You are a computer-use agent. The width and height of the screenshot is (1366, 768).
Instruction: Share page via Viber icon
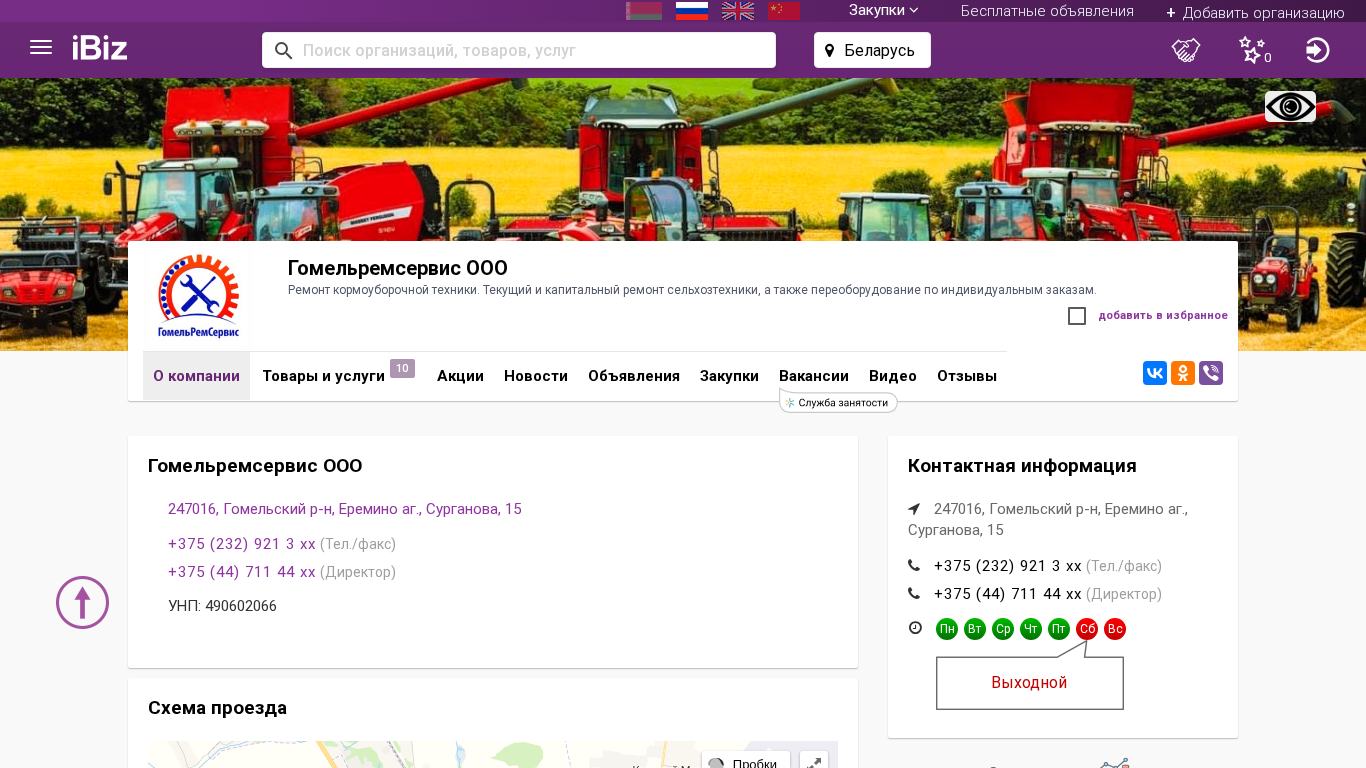1211,373
